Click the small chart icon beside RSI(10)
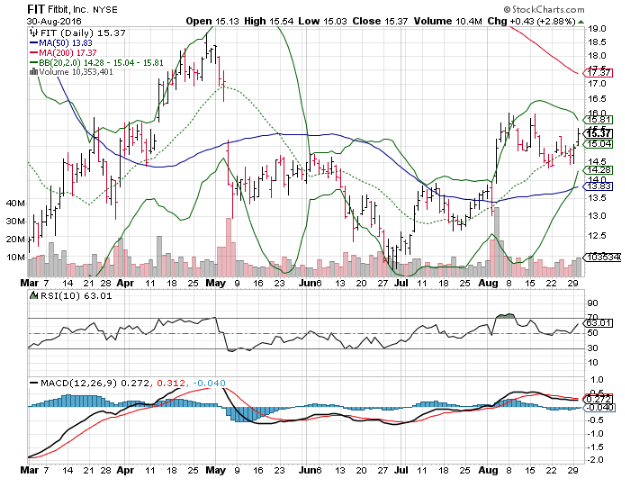Viewport: 625px width, 484px height. (x=34, y=296)
